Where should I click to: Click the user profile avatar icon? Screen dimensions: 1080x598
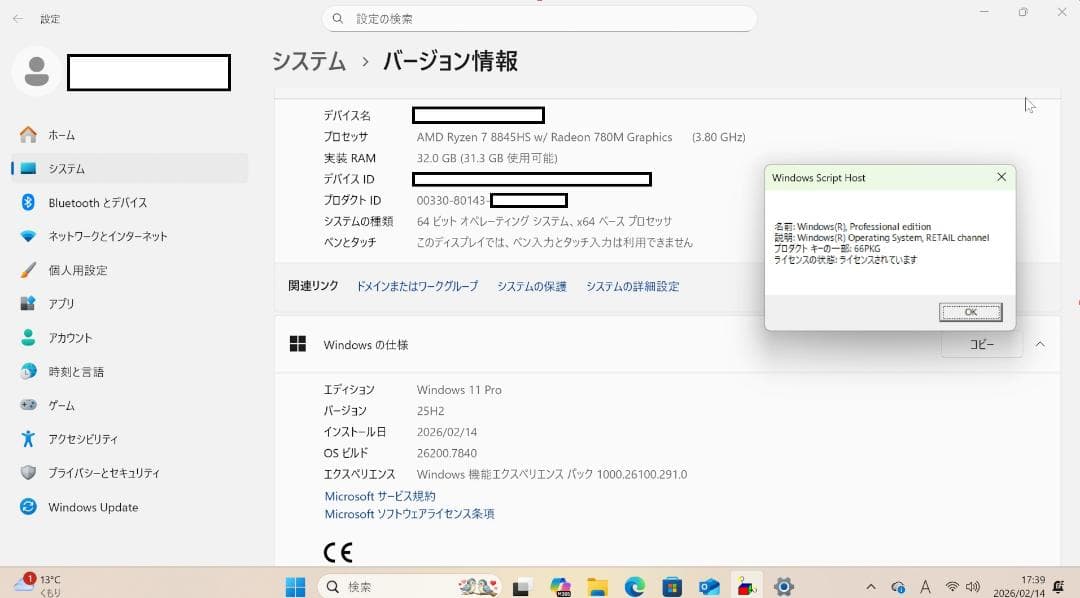37,72
